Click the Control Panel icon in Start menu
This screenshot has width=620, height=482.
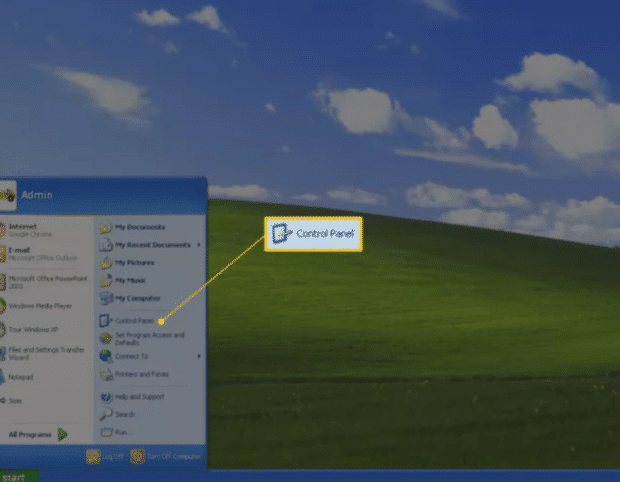(106, 321)
